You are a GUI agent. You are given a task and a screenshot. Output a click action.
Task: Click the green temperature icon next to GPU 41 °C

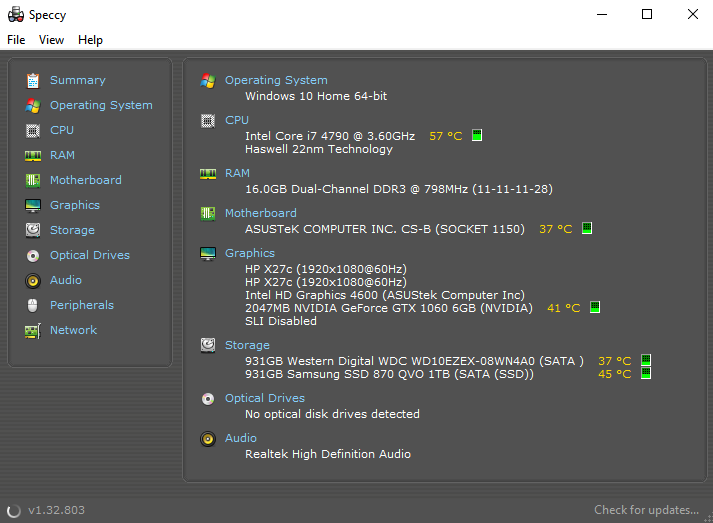(x=595, y=307)
